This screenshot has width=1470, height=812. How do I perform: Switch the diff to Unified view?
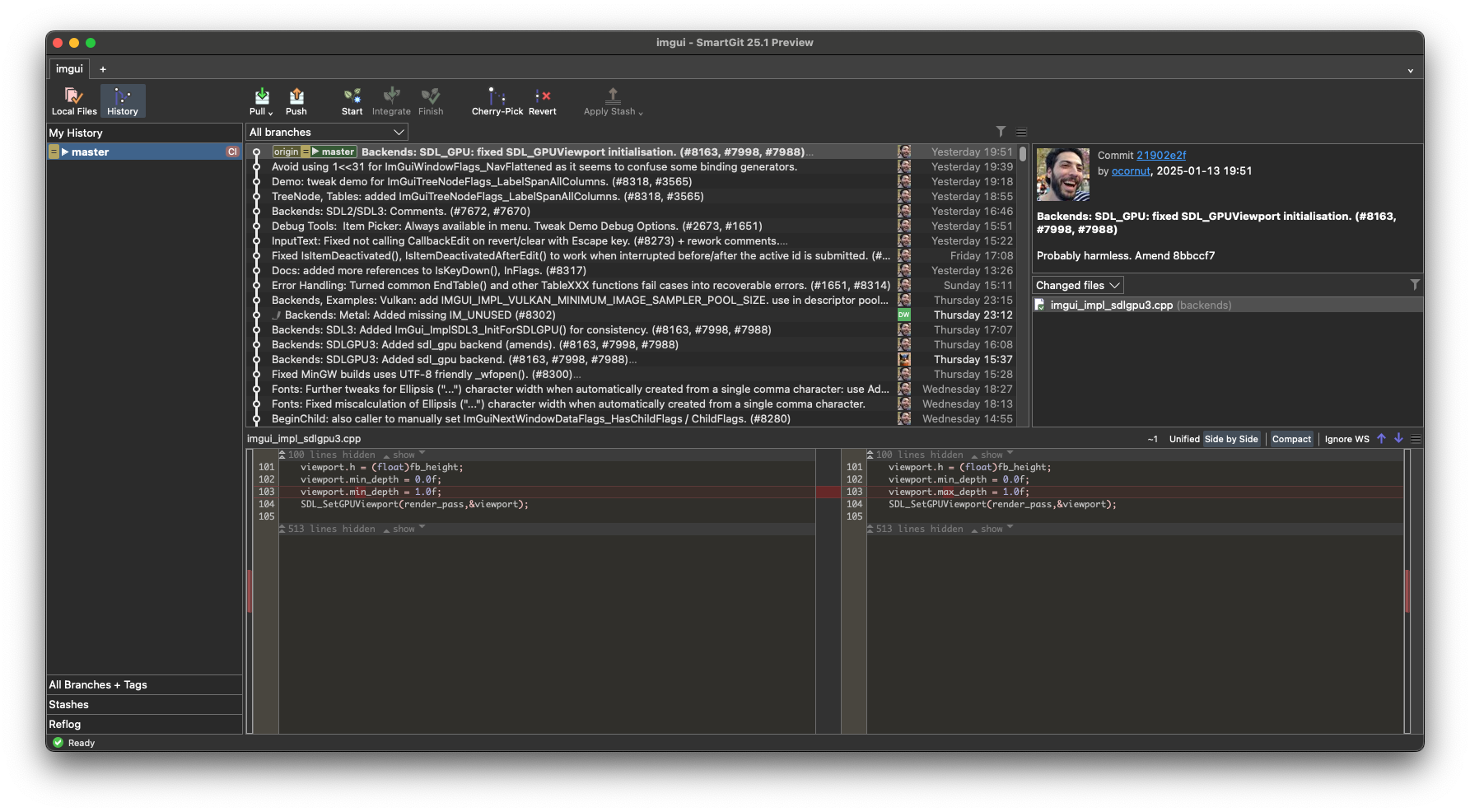pos(1183,439)
